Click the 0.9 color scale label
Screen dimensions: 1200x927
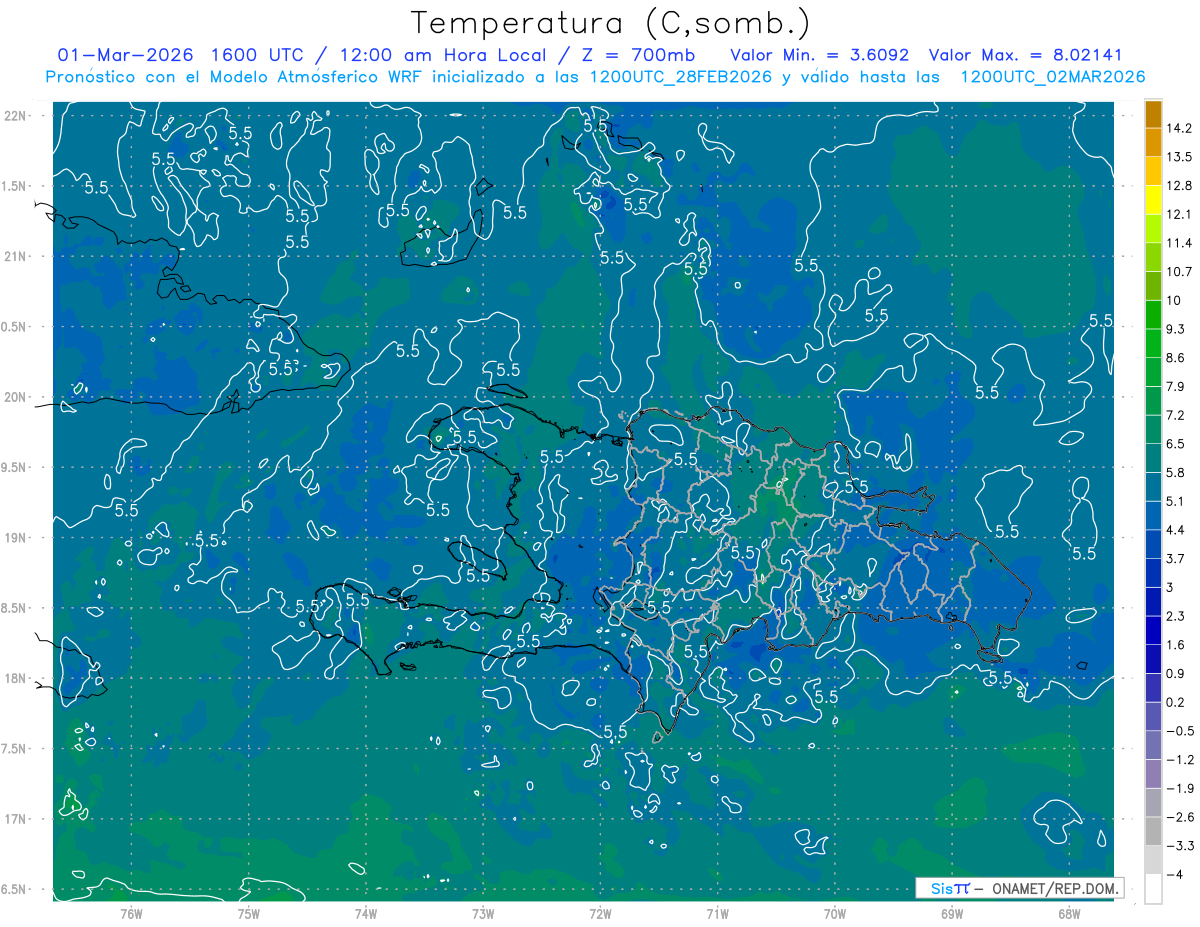1176,673
